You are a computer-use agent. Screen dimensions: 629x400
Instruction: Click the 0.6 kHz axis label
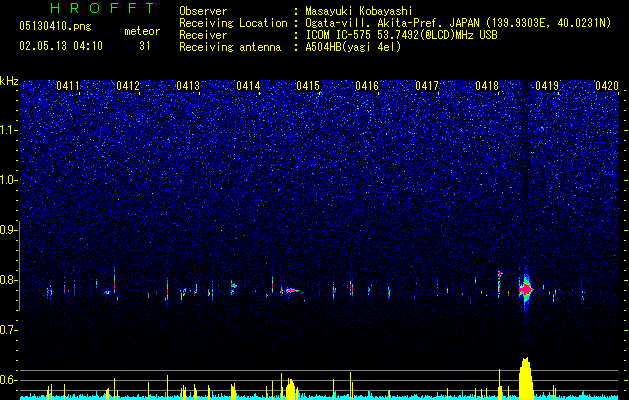[9, 380]
